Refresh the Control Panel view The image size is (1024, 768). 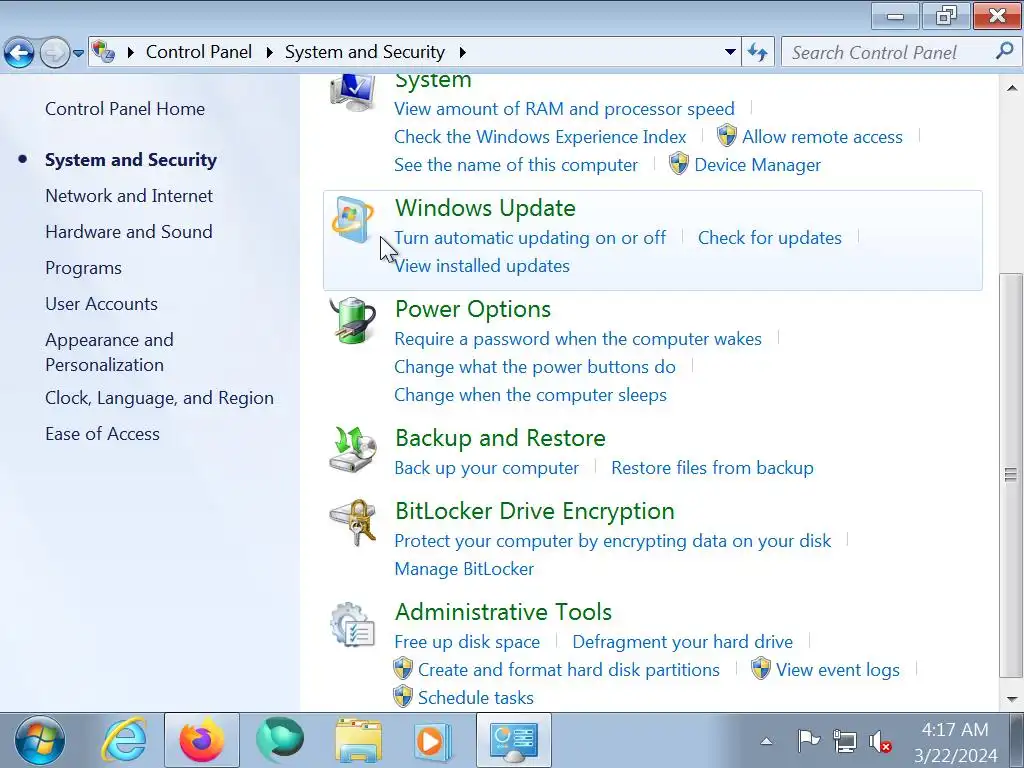(758, 52)
